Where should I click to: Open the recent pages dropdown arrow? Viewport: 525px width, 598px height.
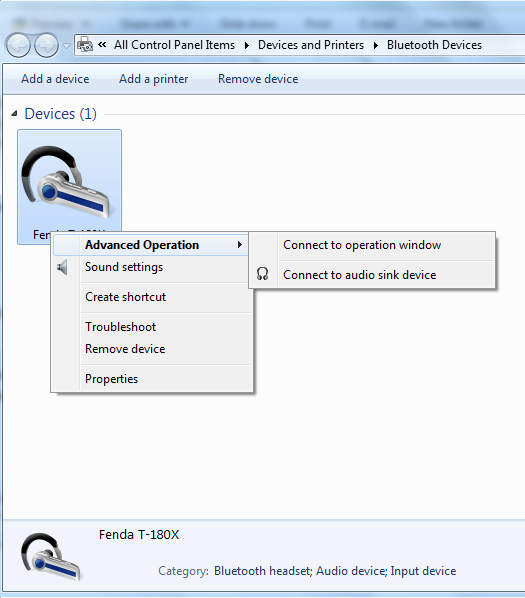click(66, 46)
